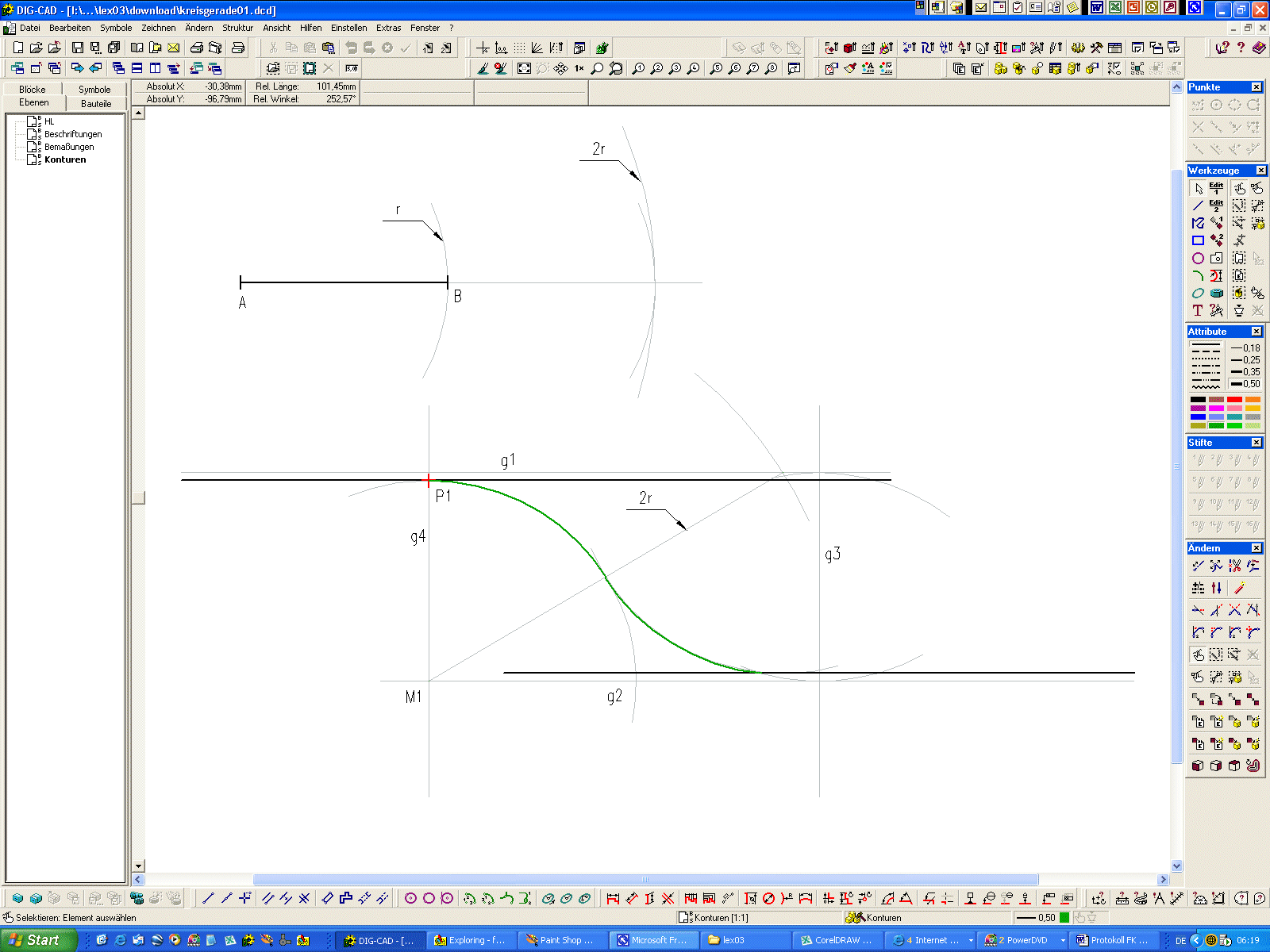Select the arc drawing tool
The image size is (1270, 952).
coord(1198,276)
